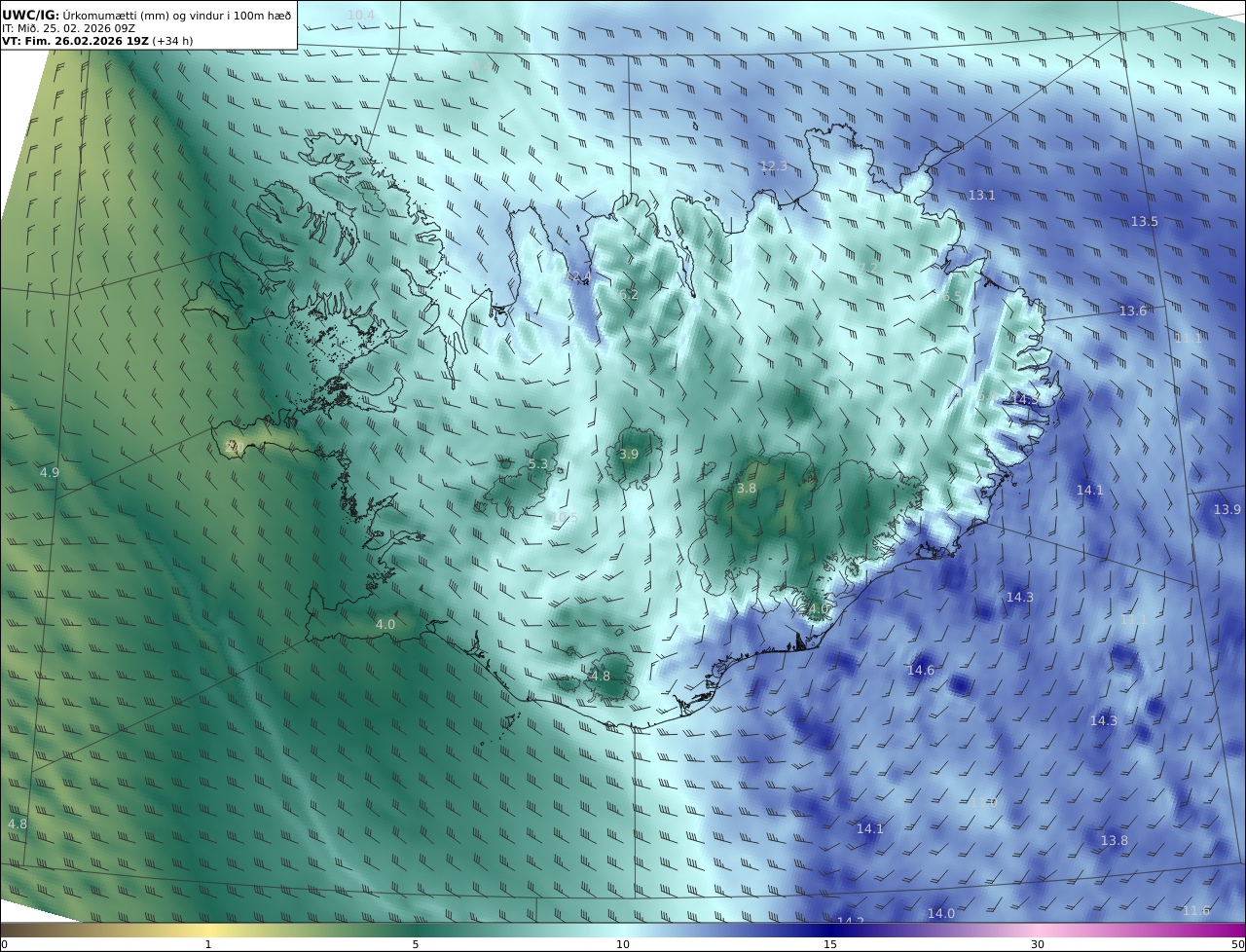Click the colour scale tick label 30

(1038, 945)
